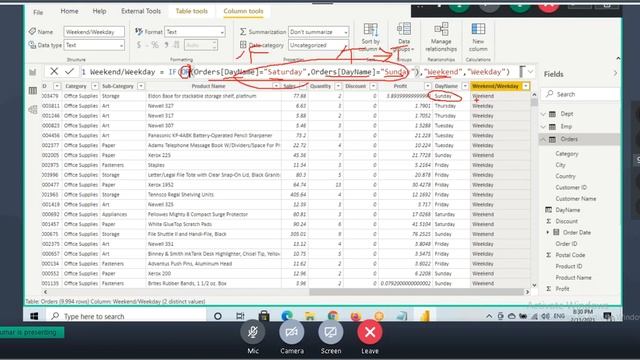
Task: Open Task View on the taskbar
Action: 240,316
